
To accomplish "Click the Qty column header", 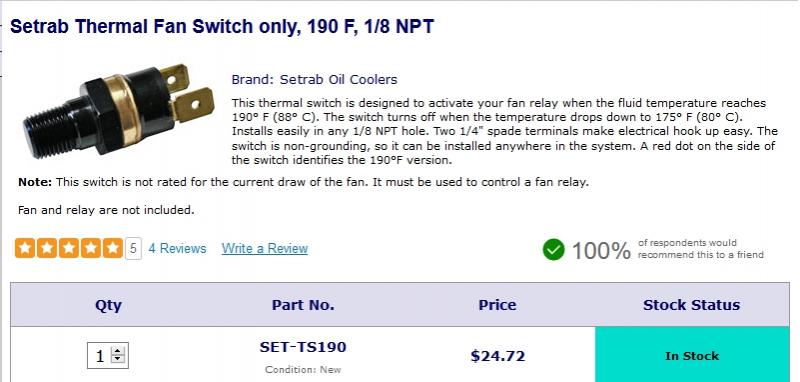I will 108,305.
